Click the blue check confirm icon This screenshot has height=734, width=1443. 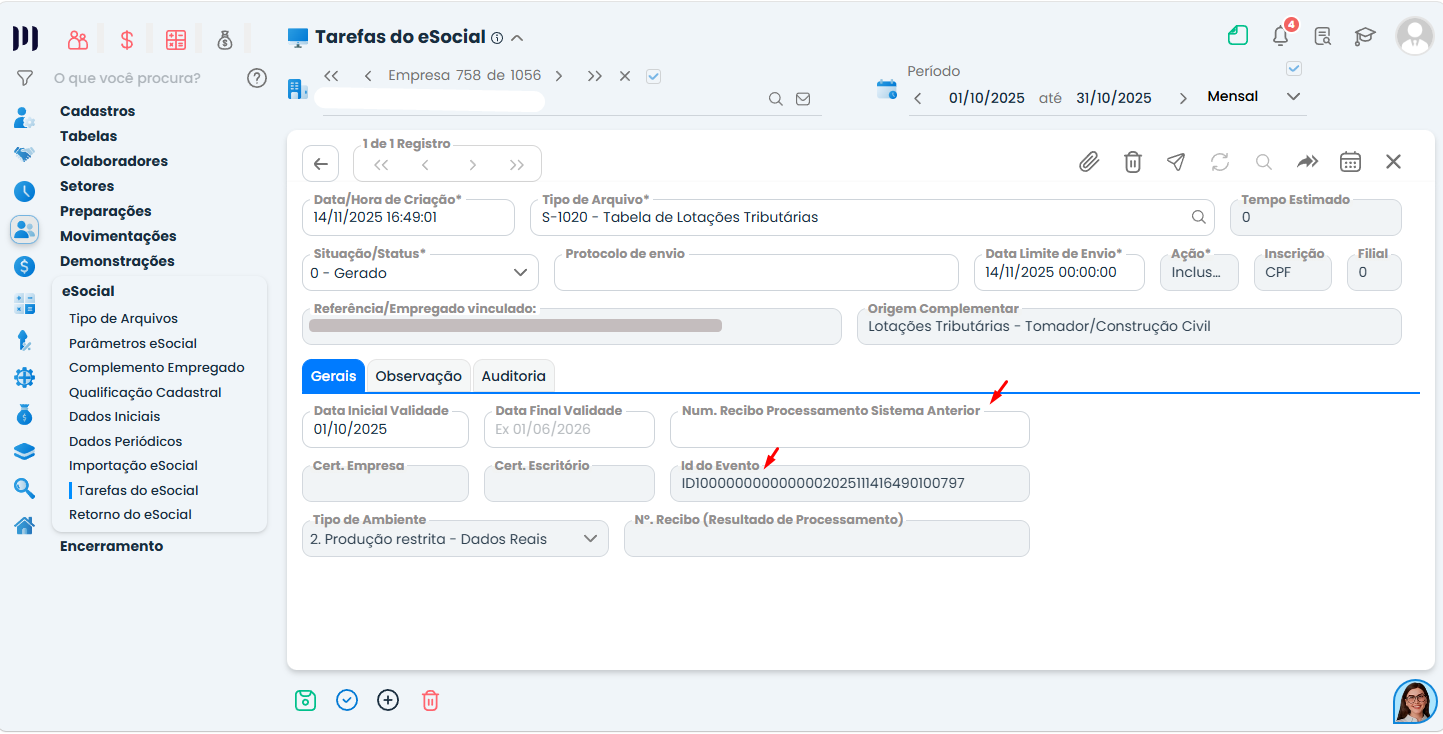click(347, 700)
